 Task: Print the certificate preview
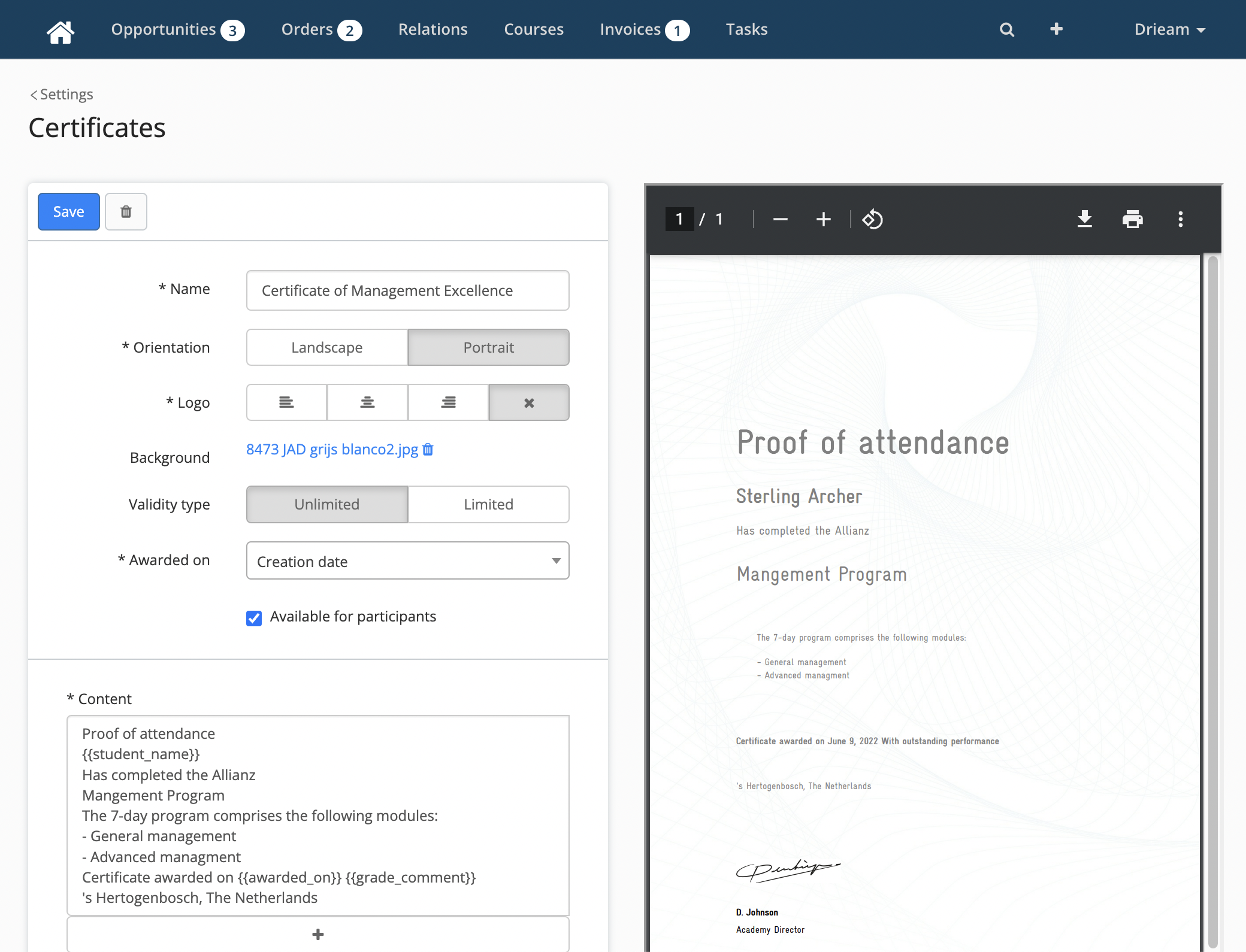(x=1132, y=219)
